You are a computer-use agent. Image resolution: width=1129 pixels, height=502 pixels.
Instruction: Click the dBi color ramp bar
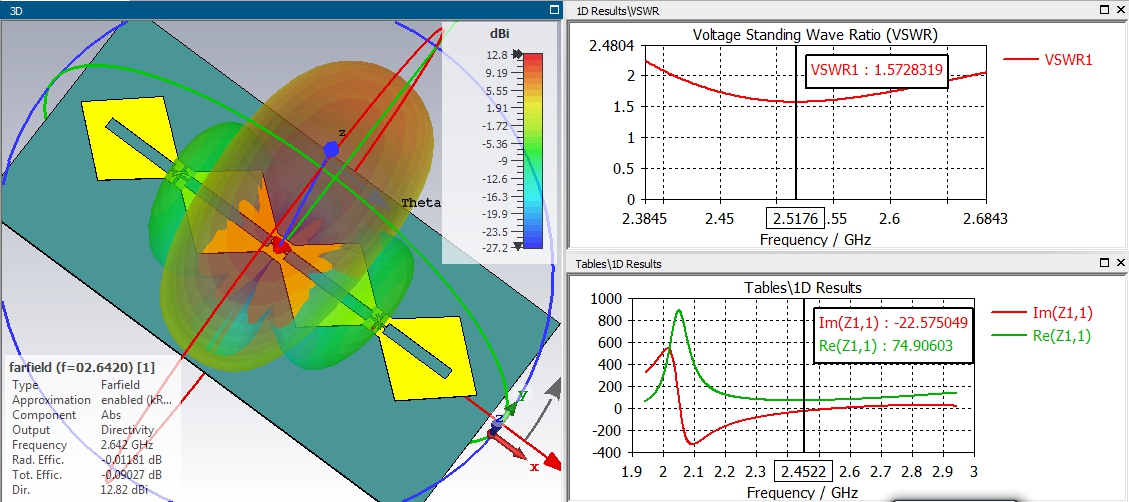(533, 151)
